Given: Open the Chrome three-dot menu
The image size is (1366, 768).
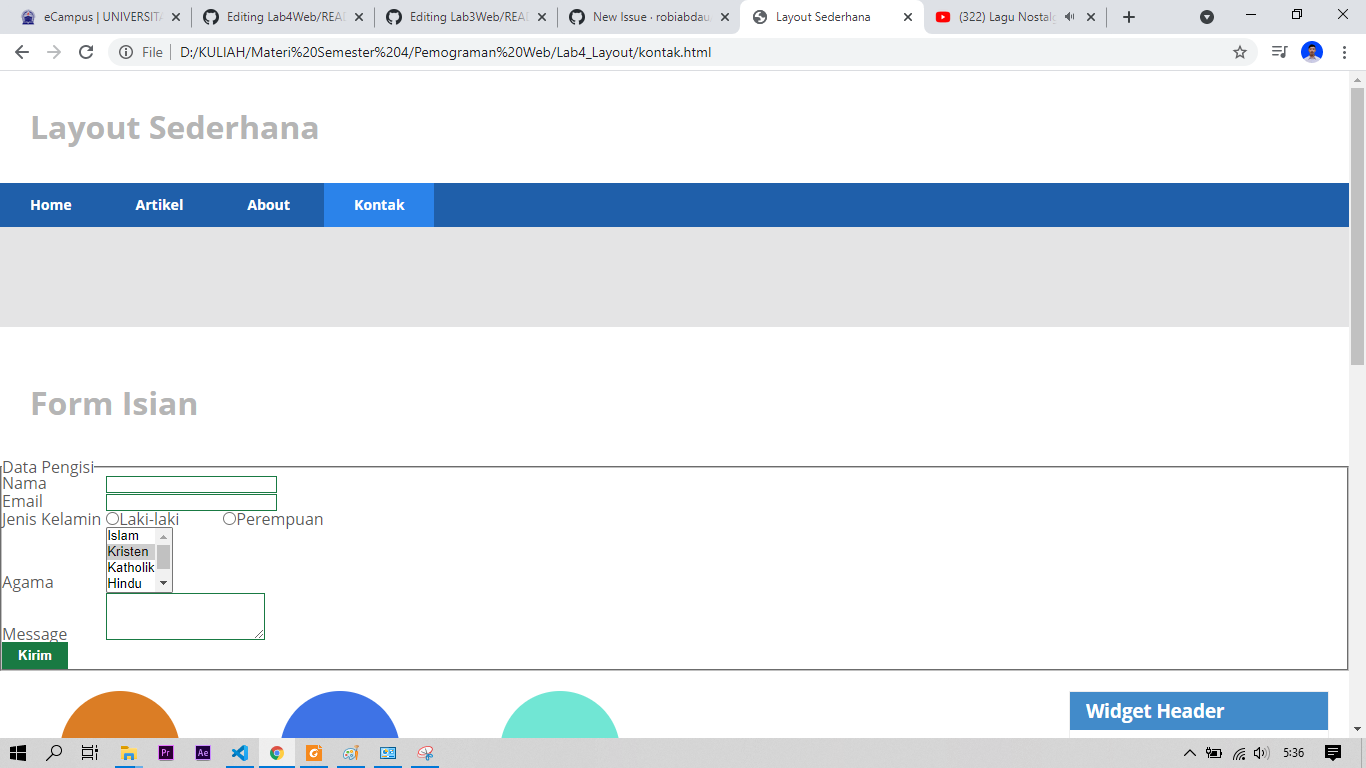Looking at the screenshot, I should (1345, 52).
